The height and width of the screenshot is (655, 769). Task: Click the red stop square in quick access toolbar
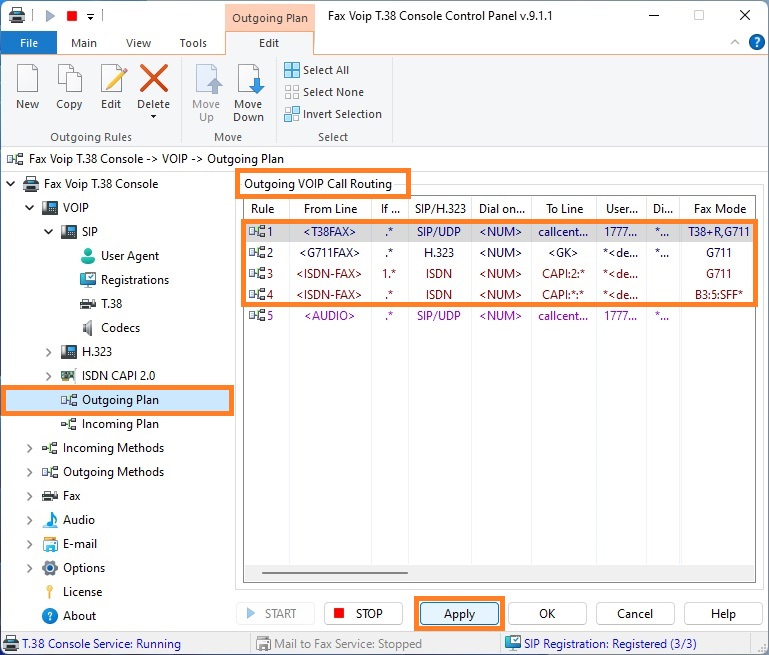click(72, 16)
